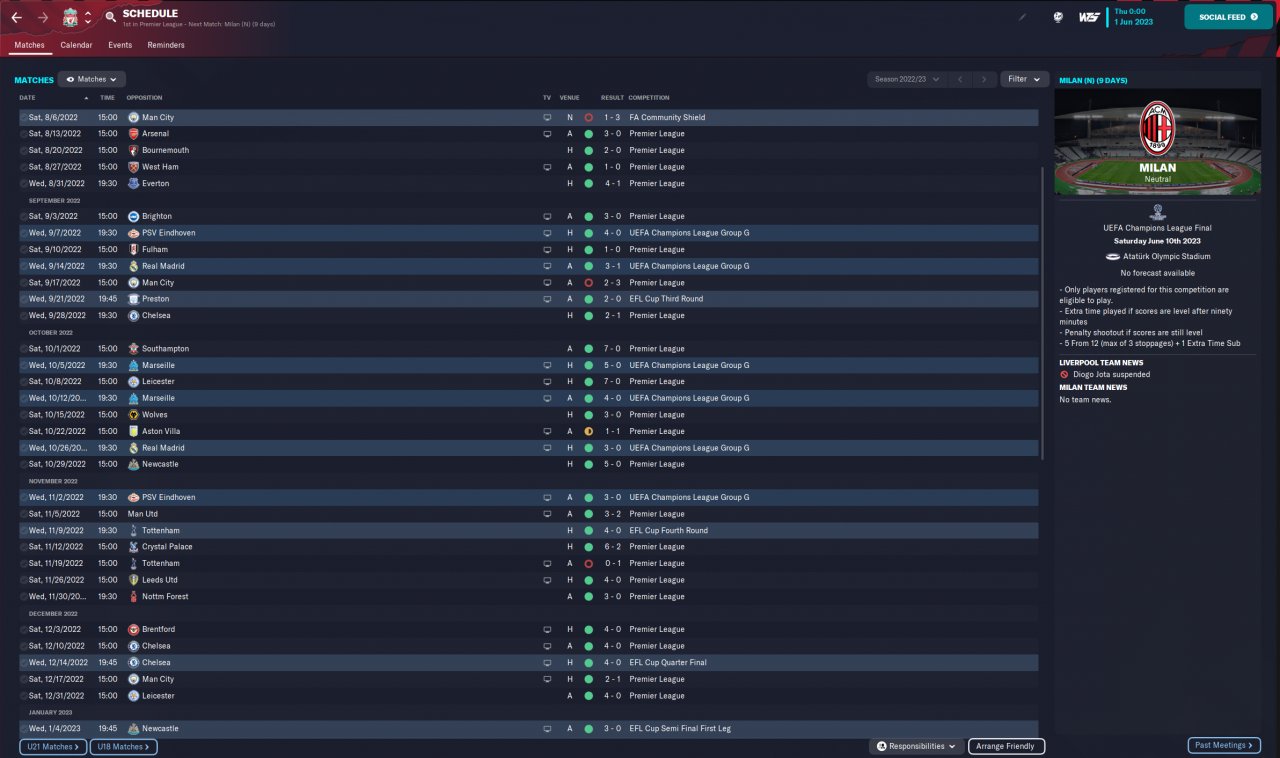Open the Filter dropdown
The image size is (1280, 758).
pyautogui.click(x=1024, y=79)
